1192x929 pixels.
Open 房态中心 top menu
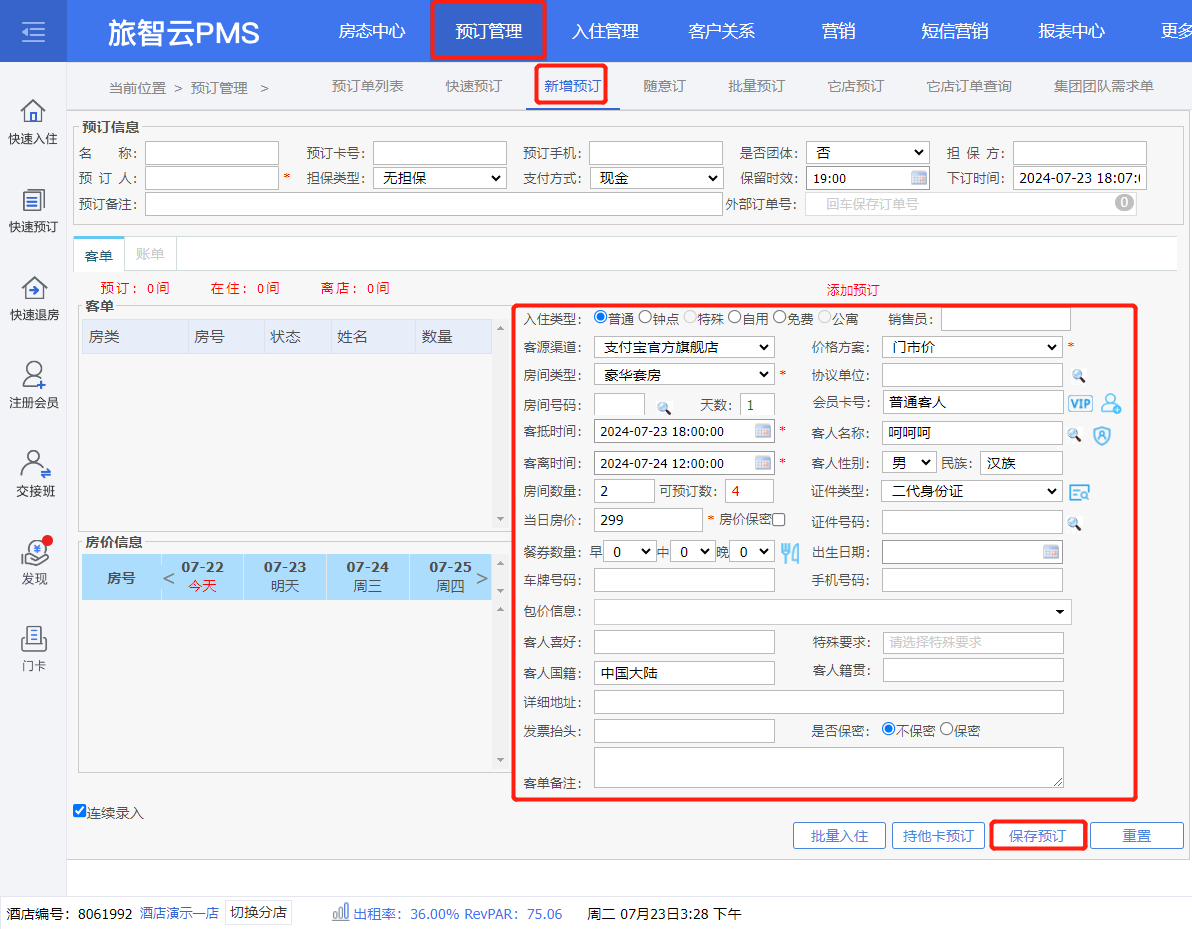[x=372, y=31]
